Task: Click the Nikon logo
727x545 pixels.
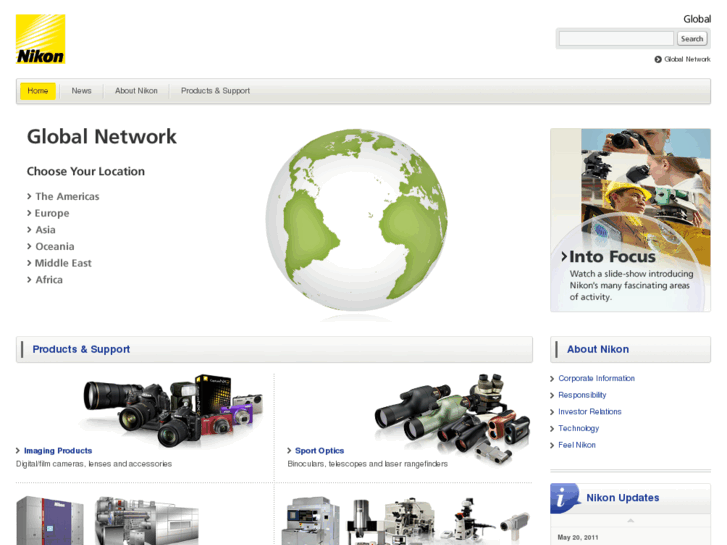Action: (40, 39)
